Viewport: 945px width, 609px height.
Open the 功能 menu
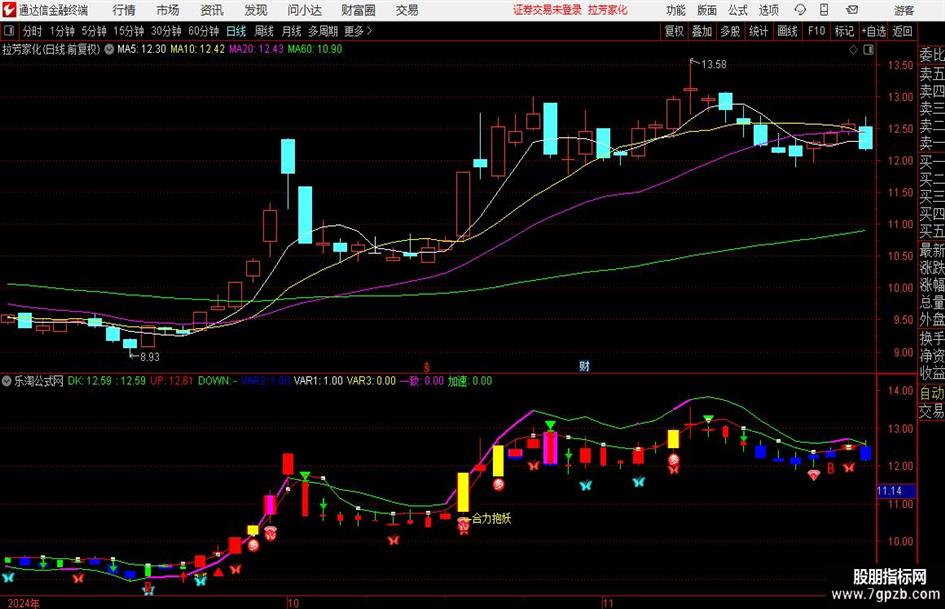coord(676,10)
